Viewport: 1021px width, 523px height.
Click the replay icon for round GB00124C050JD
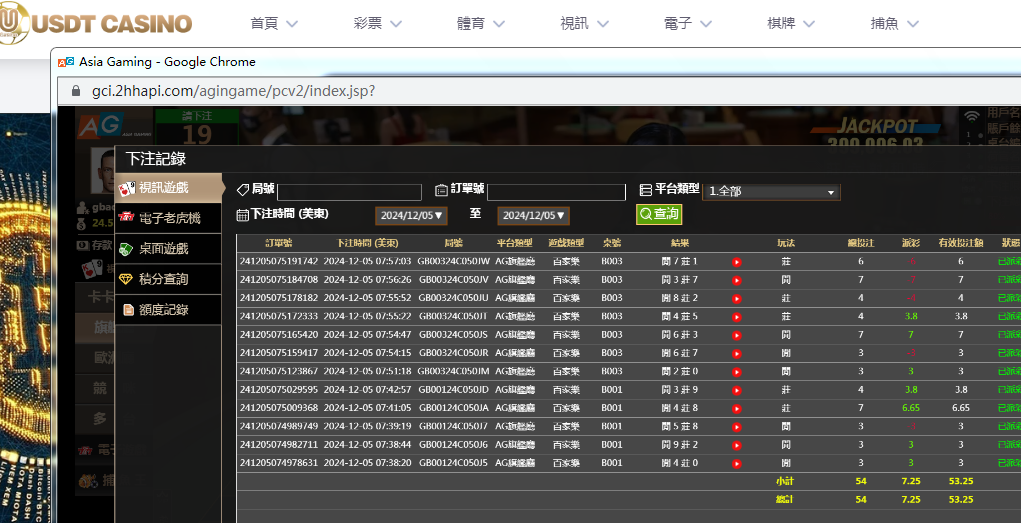point(737,390)
